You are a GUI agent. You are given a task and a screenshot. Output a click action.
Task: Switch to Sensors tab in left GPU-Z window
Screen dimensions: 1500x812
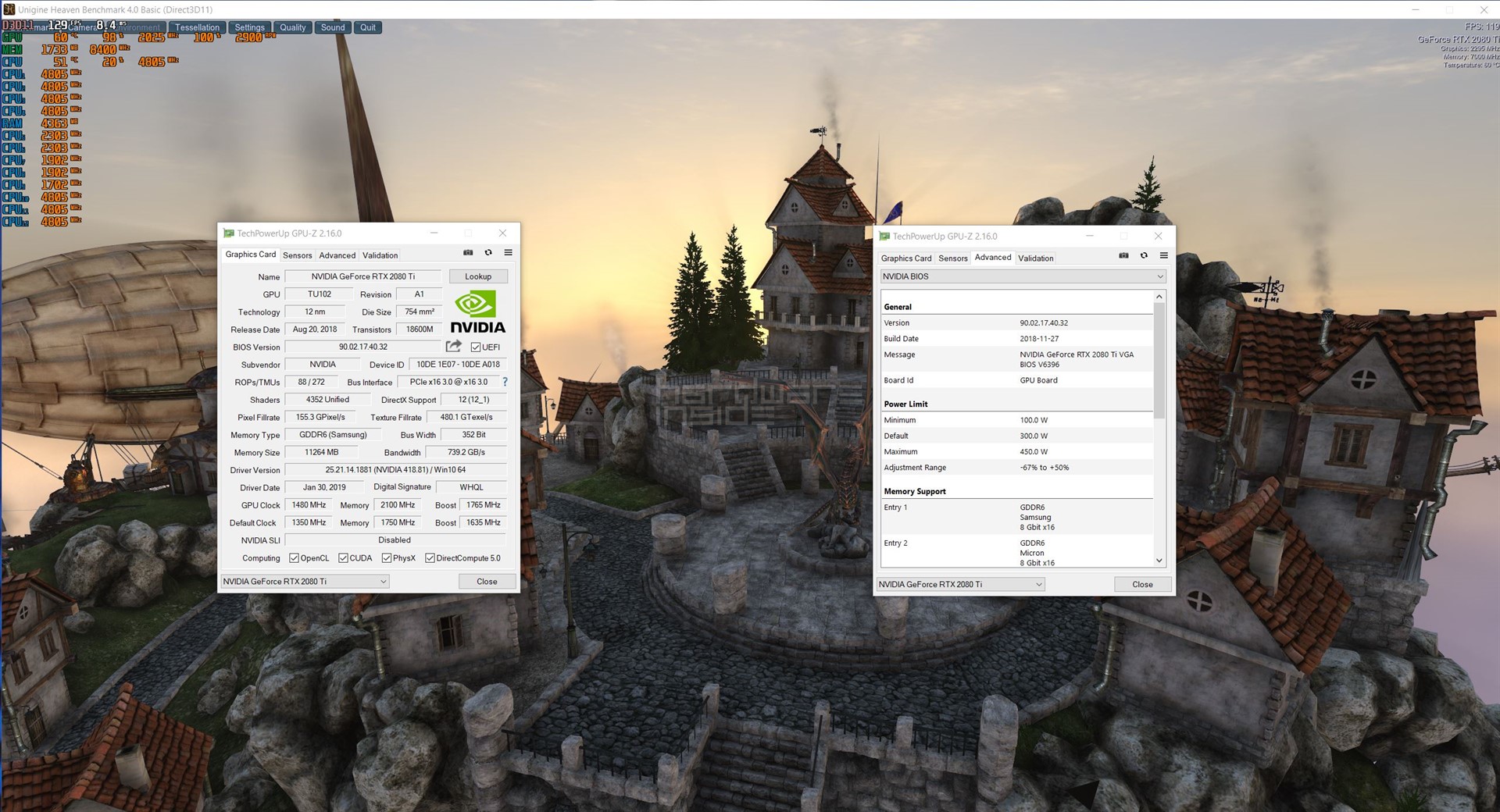(x=298, y=255)
